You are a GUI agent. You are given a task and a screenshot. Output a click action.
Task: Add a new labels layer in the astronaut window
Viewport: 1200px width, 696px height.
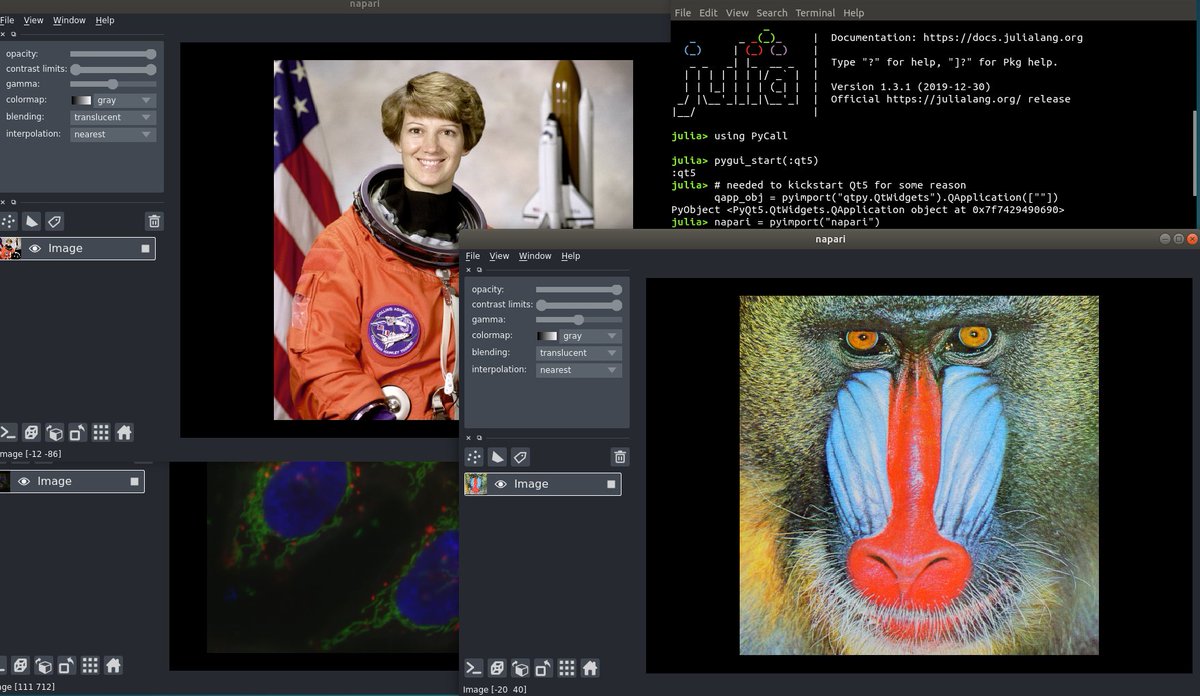tap(54, 221)
